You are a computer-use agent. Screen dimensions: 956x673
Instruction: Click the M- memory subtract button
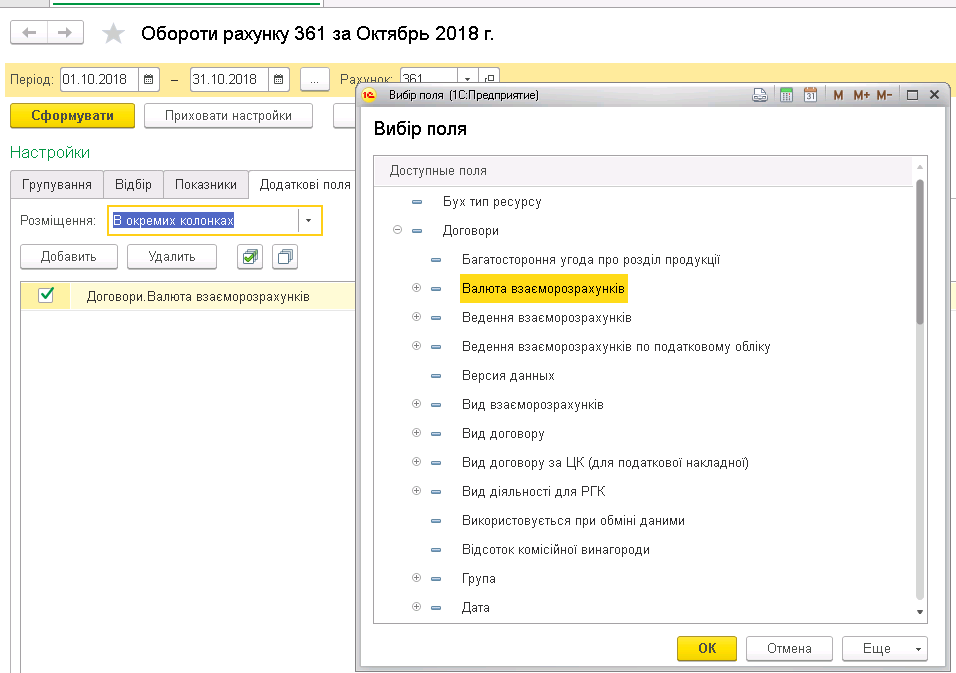click(884, 95)
